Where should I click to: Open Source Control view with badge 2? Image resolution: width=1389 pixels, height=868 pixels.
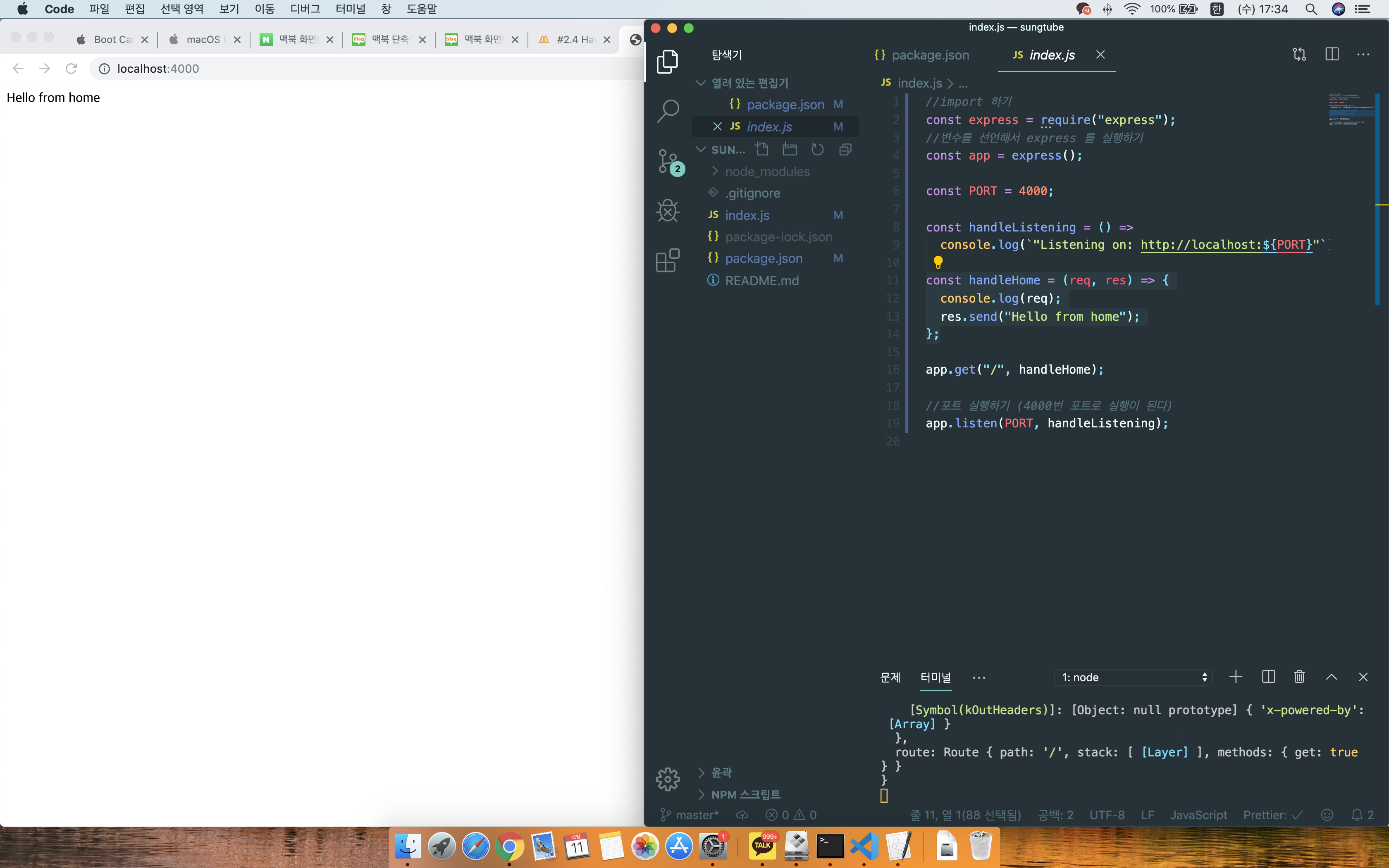[x=668, y=161]
